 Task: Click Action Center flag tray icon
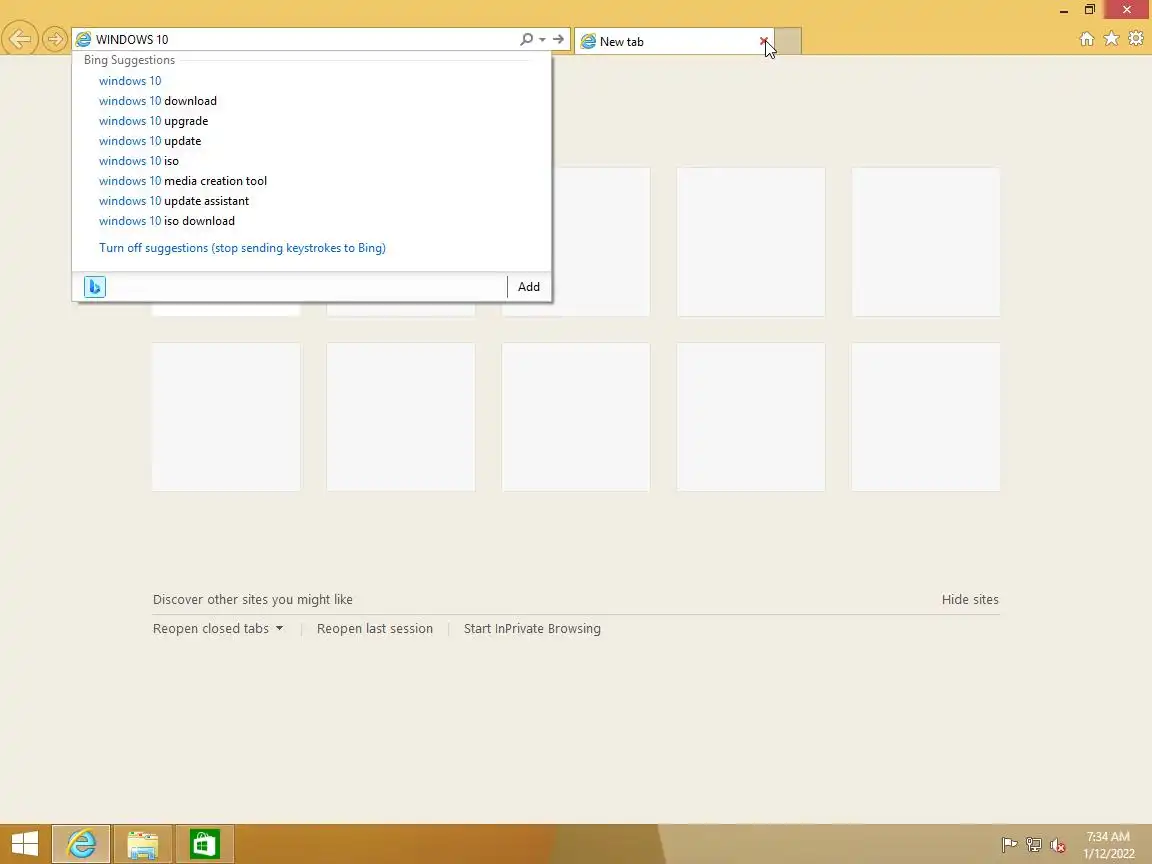pos(1009,845)
